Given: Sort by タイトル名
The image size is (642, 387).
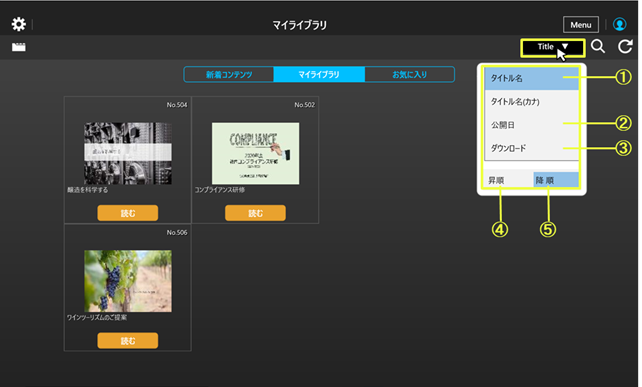Looking at the screenshot, I should point(531,78).
